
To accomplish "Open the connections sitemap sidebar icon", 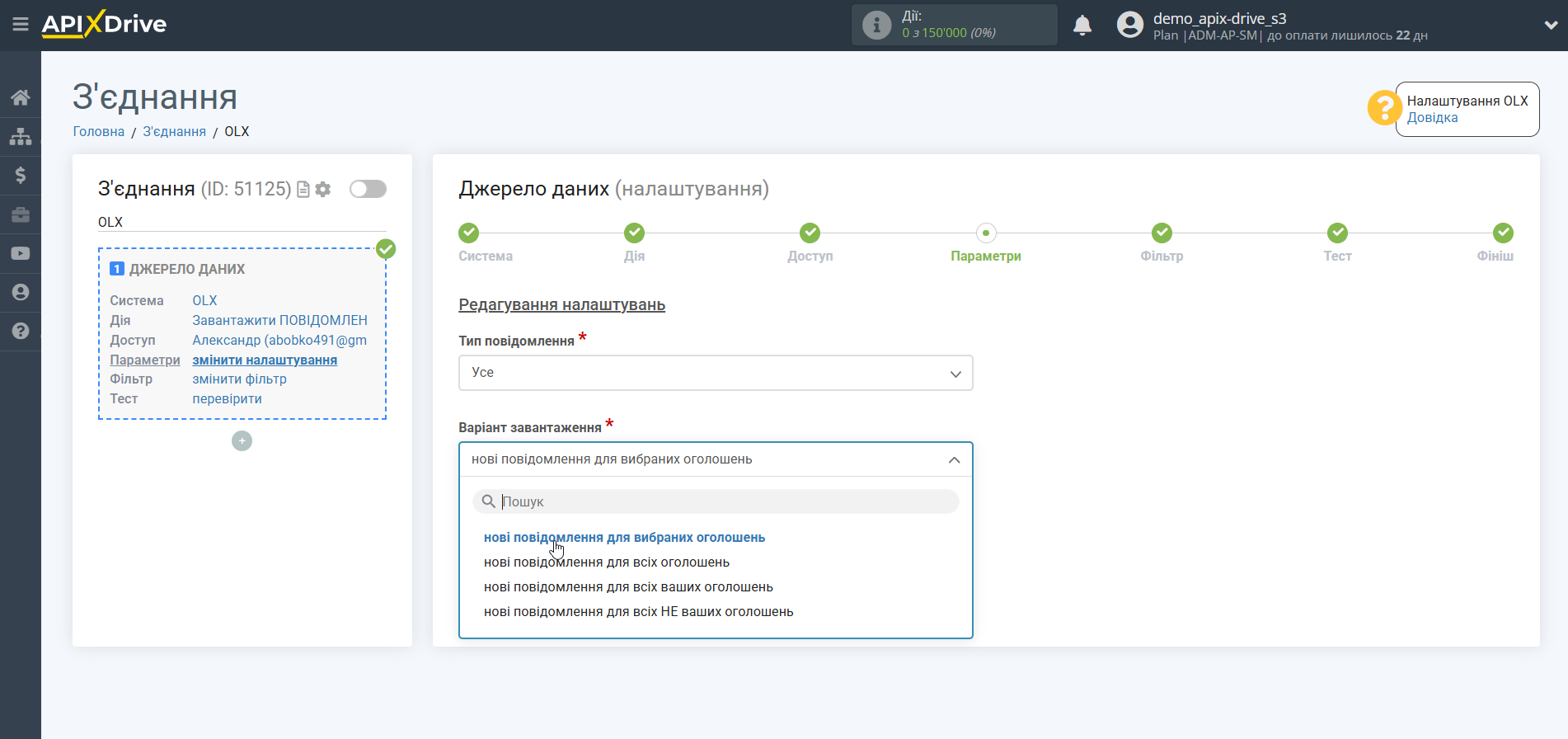I will pos(21,136).
